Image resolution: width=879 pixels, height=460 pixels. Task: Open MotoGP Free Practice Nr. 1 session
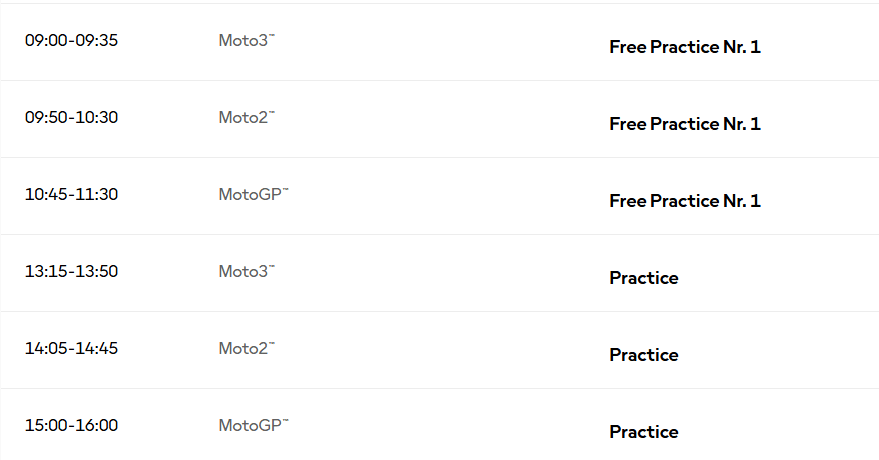tap(684, 201)
